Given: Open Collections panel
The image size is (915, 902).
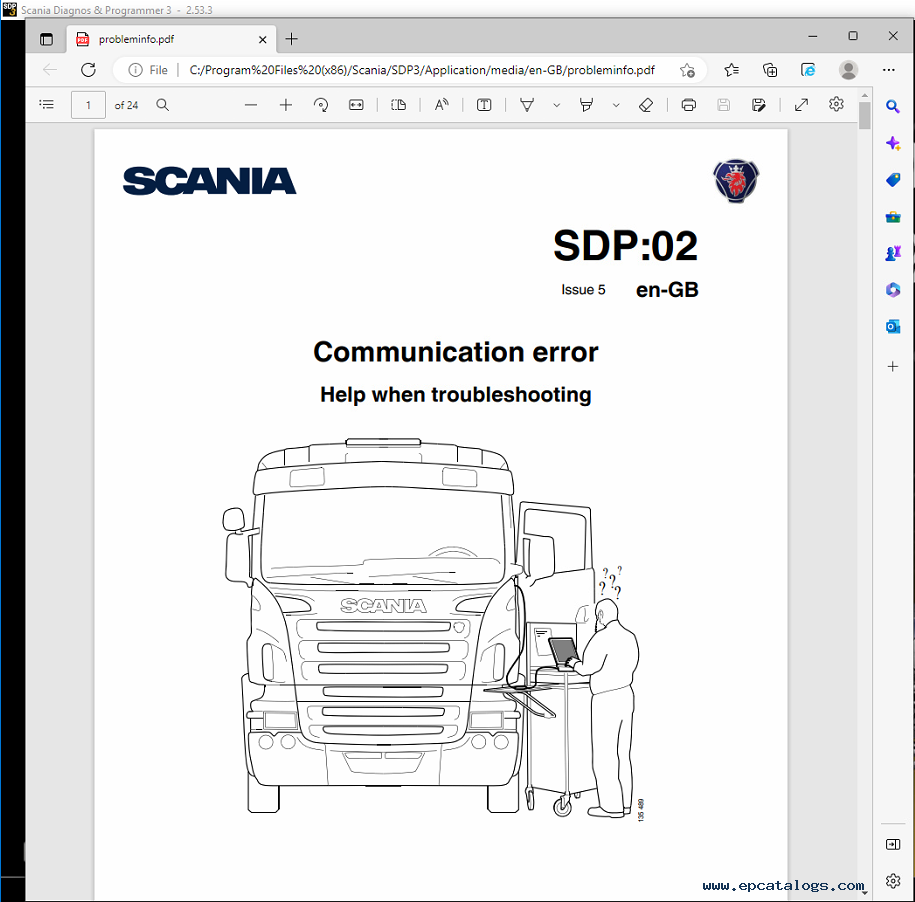Looking at the screenshot, I should pos(770,70).
